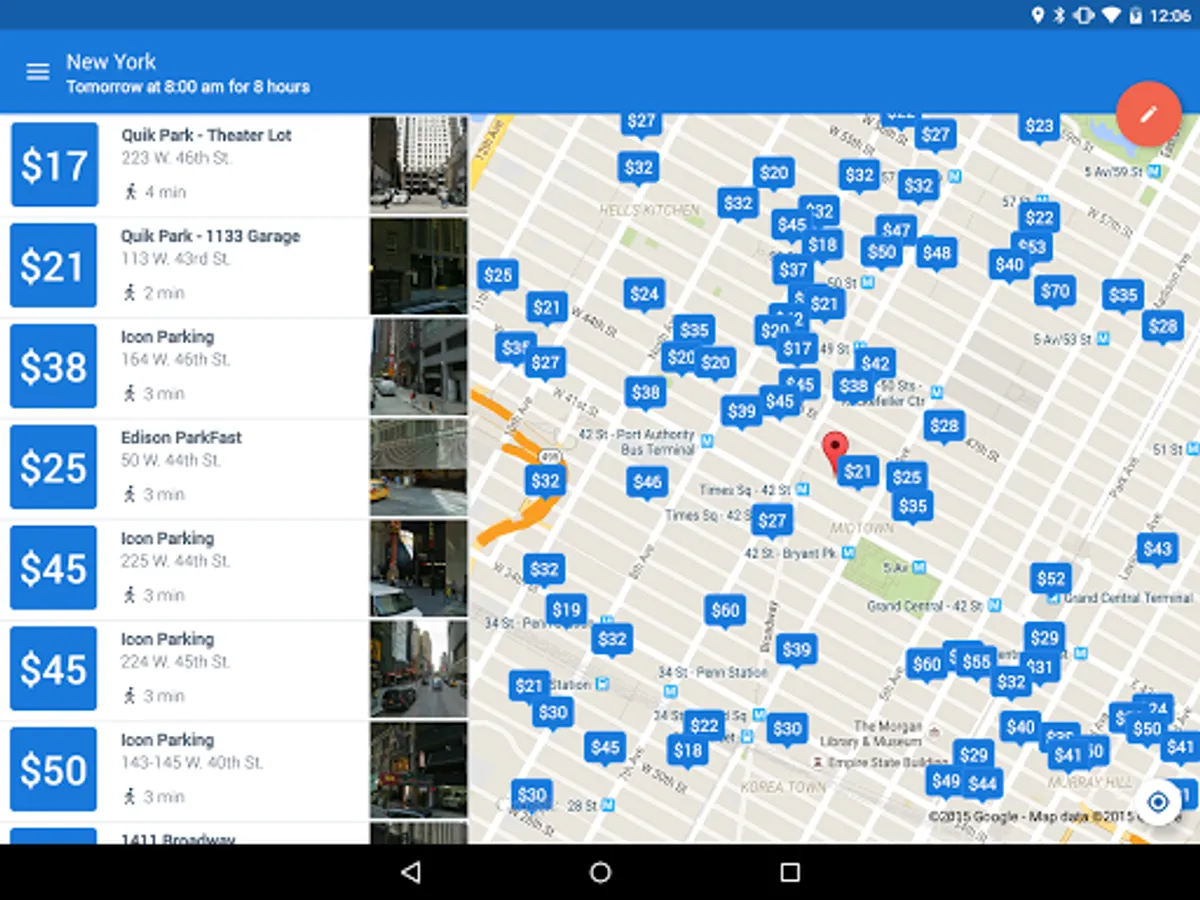Select the $19 price marker on map
This screenshot has height=900, width=1200.
click(x=566, y=611)
